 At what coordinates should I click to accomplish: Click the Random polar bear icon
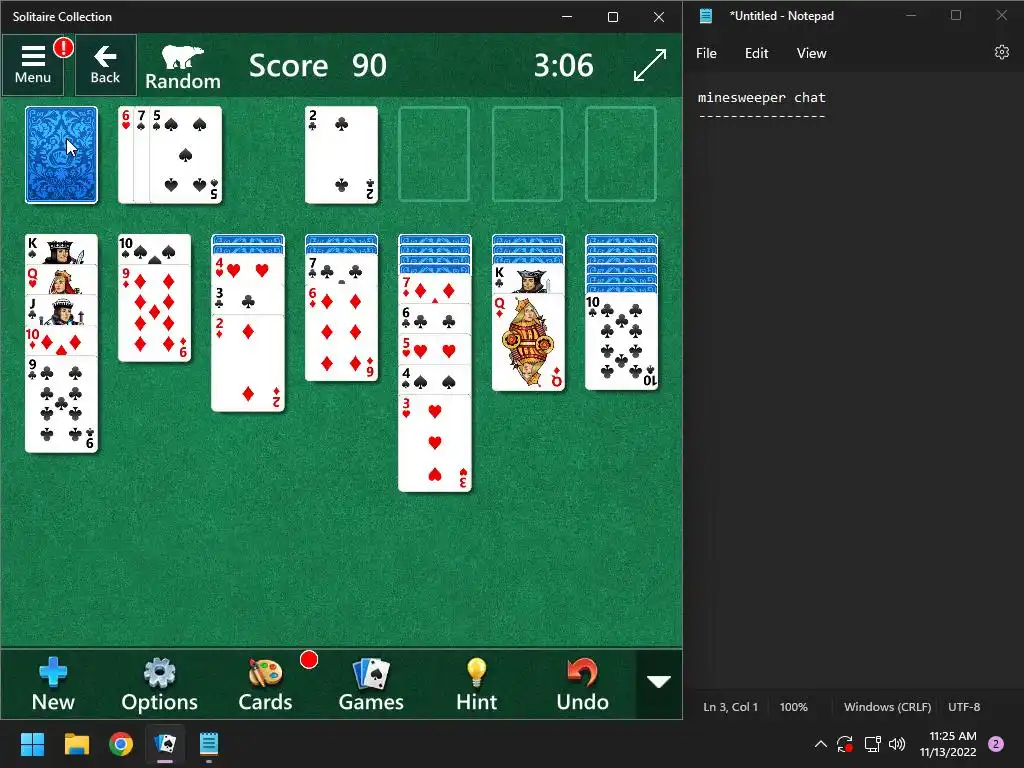(183, 67)
